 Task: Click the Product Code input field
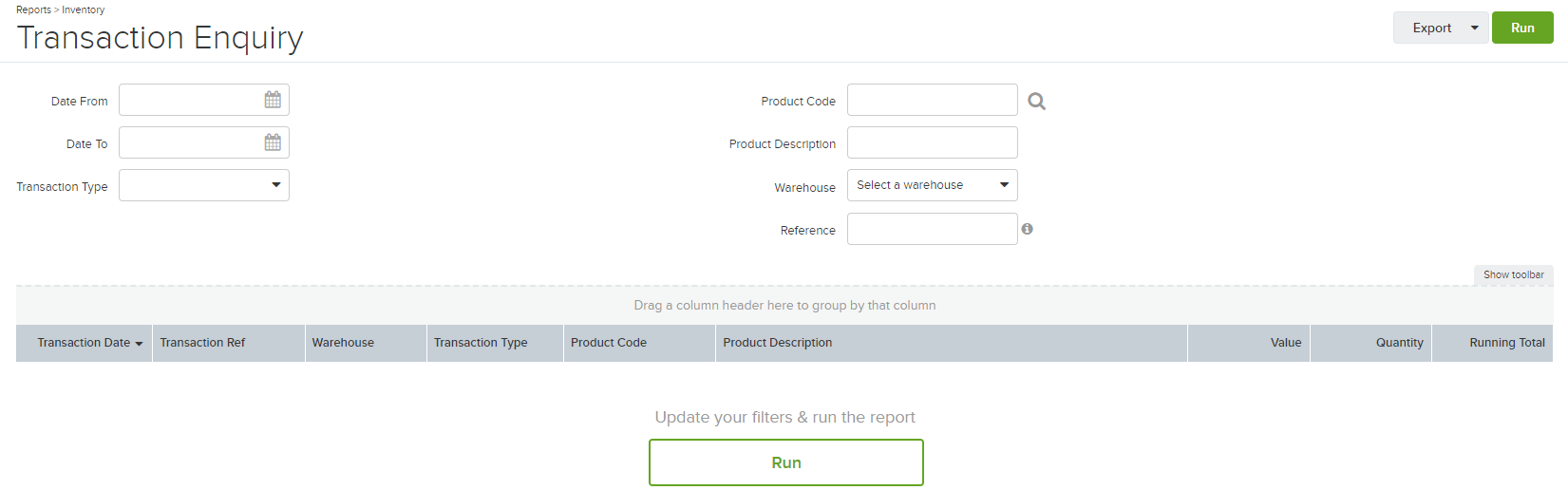coord(933,100)
